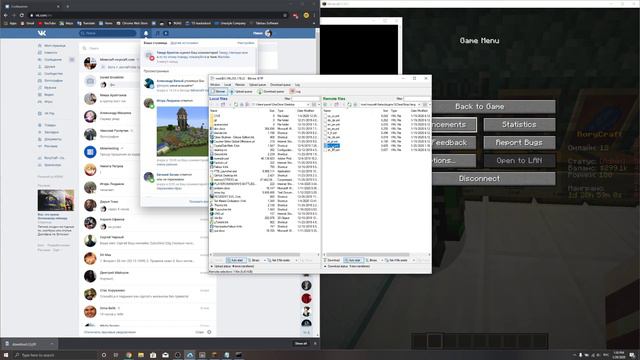Expand the Upload status section

pos(212,266)
